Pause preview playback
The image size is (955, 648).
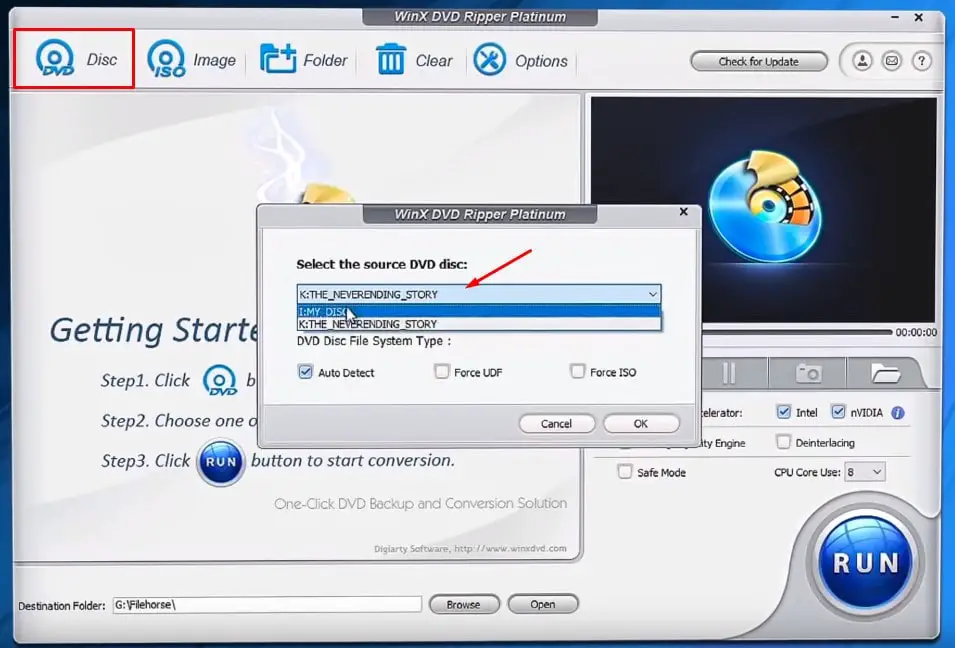pyautogui.click(x=729, y=373)
